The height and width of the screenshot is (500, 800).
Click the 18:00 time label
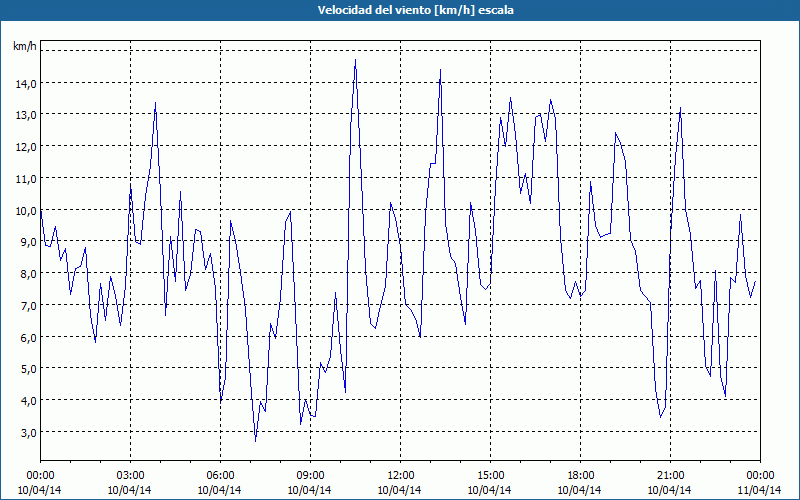[580, 476]
